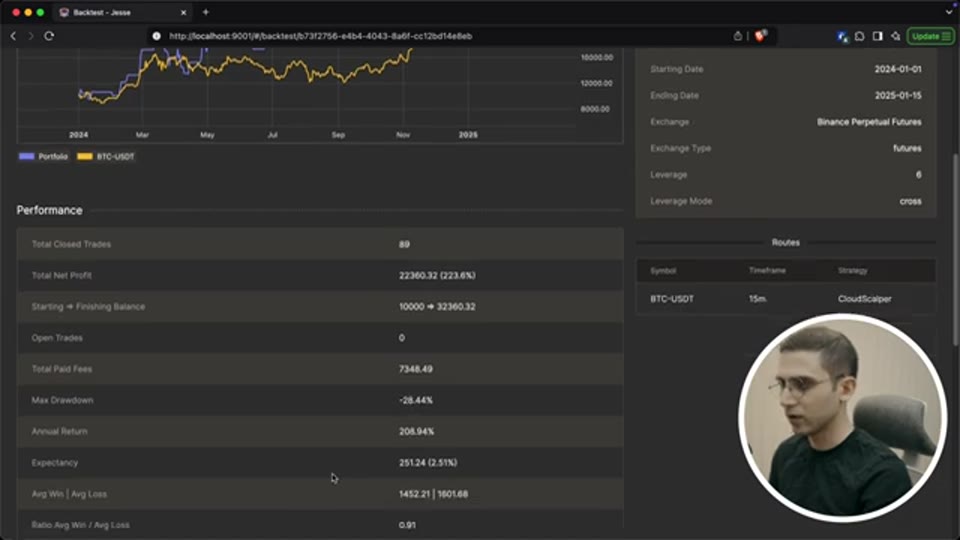Click the Open Trades row
The image size is (960, 540).
(320, 338)
